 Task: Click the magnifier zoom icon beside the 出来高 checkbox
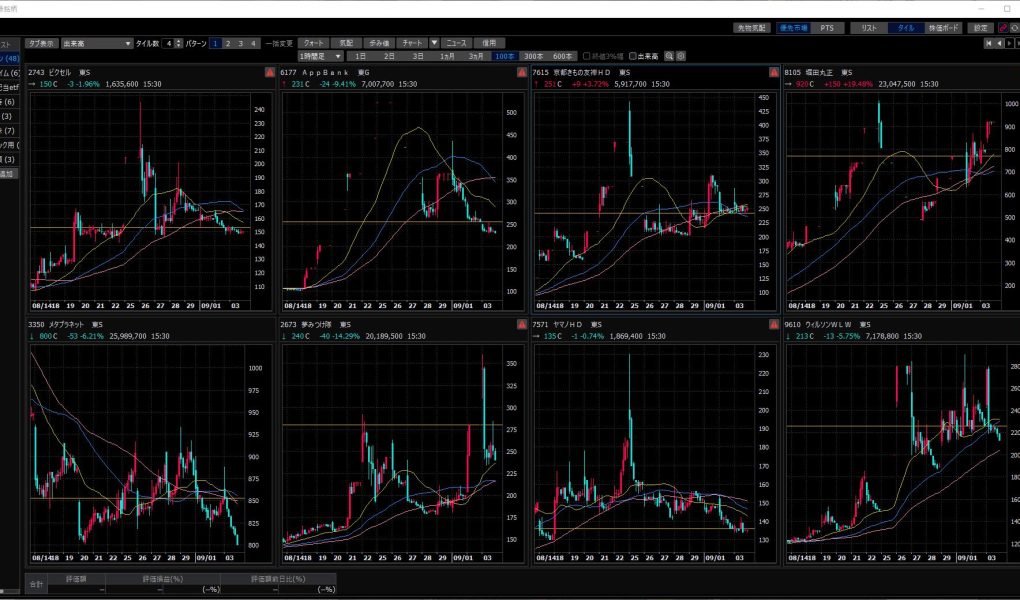[670, 56]
